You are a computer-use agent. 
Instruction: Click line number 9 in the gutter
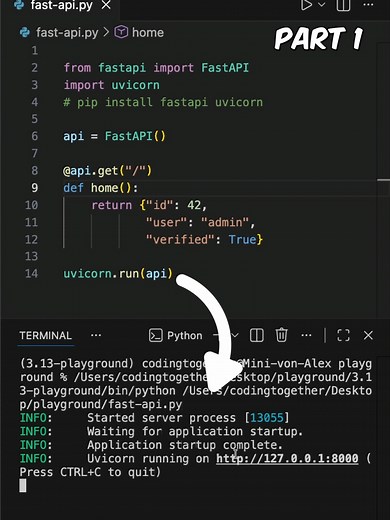[x=35, y=188]
